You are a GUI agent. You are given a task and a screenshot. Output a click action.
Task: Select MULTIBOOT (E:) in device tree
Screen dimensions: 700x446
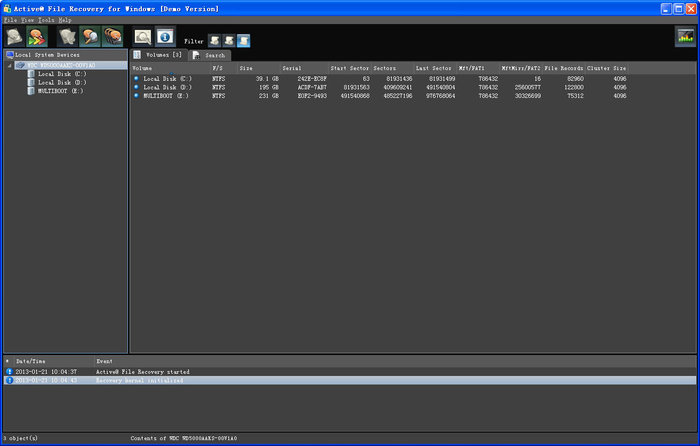(60, 91)
